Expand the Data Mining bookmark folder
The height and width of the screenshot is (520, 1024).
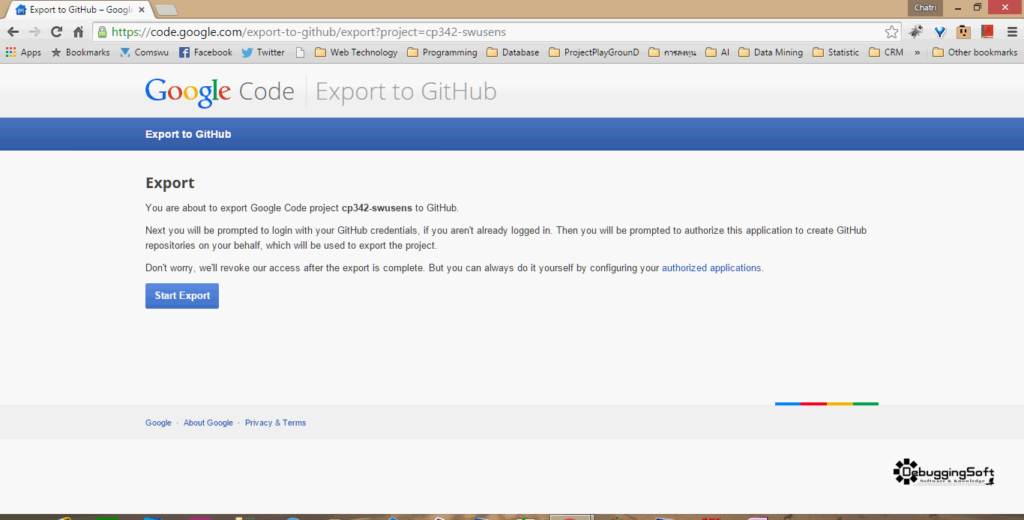pos(770,52)
